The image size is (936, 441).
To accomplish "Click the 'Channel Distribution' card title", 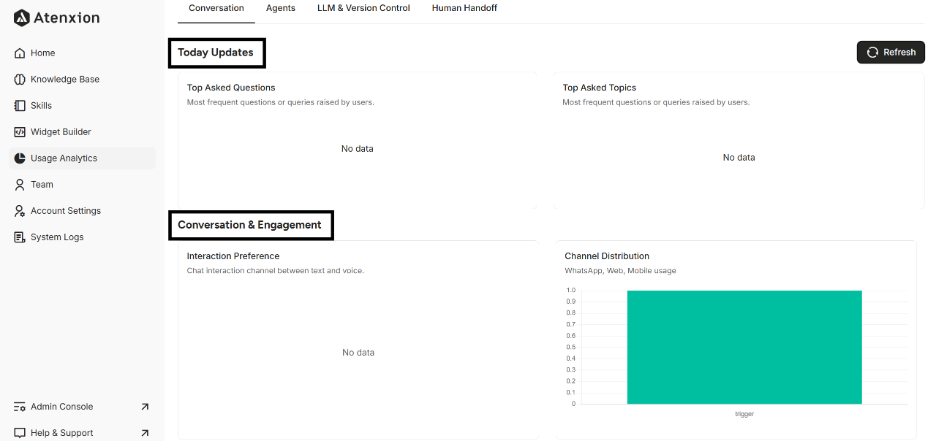I will [x=607, y=256].
